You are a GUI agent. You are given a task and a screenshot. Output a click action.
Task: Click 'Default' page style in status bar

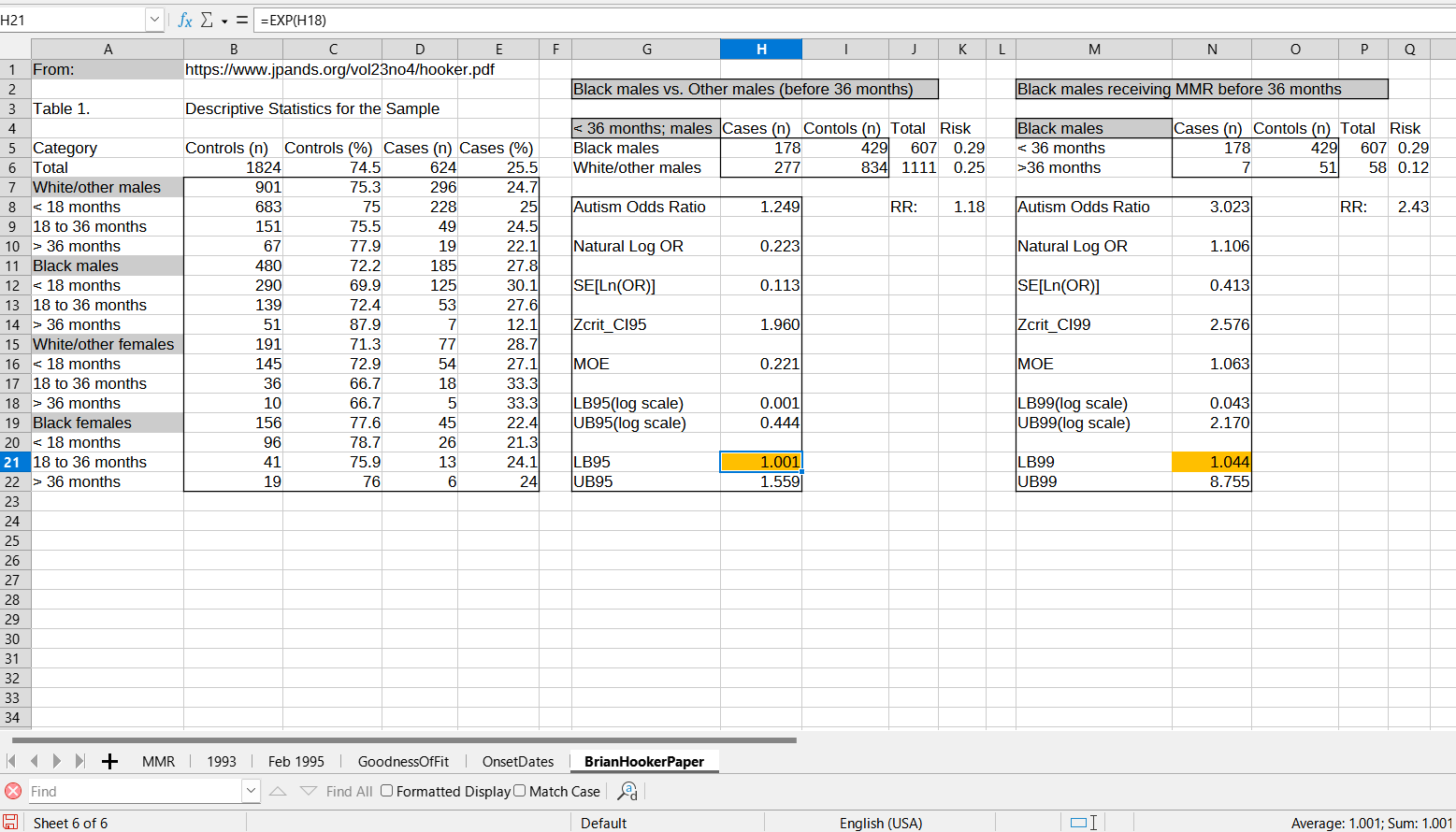(603, 823)
